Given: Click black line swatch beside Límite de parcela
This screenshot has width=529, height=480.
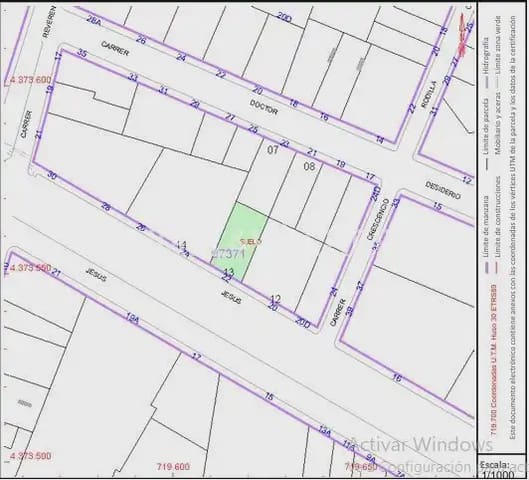Looking at the screenshot, I should pyautogui.click(x=486, y=164).
